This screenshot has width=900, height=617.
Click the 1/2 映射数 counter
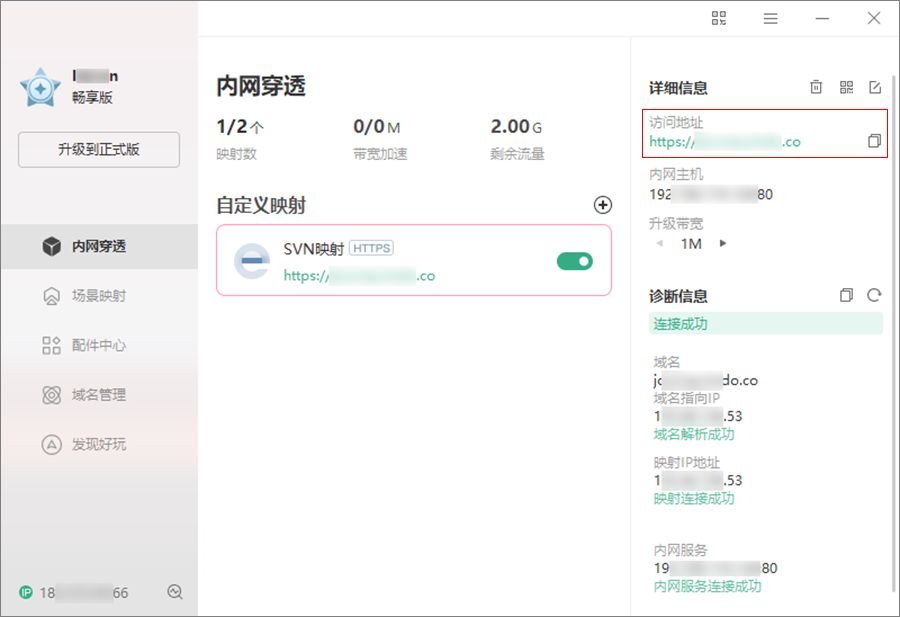240,126
